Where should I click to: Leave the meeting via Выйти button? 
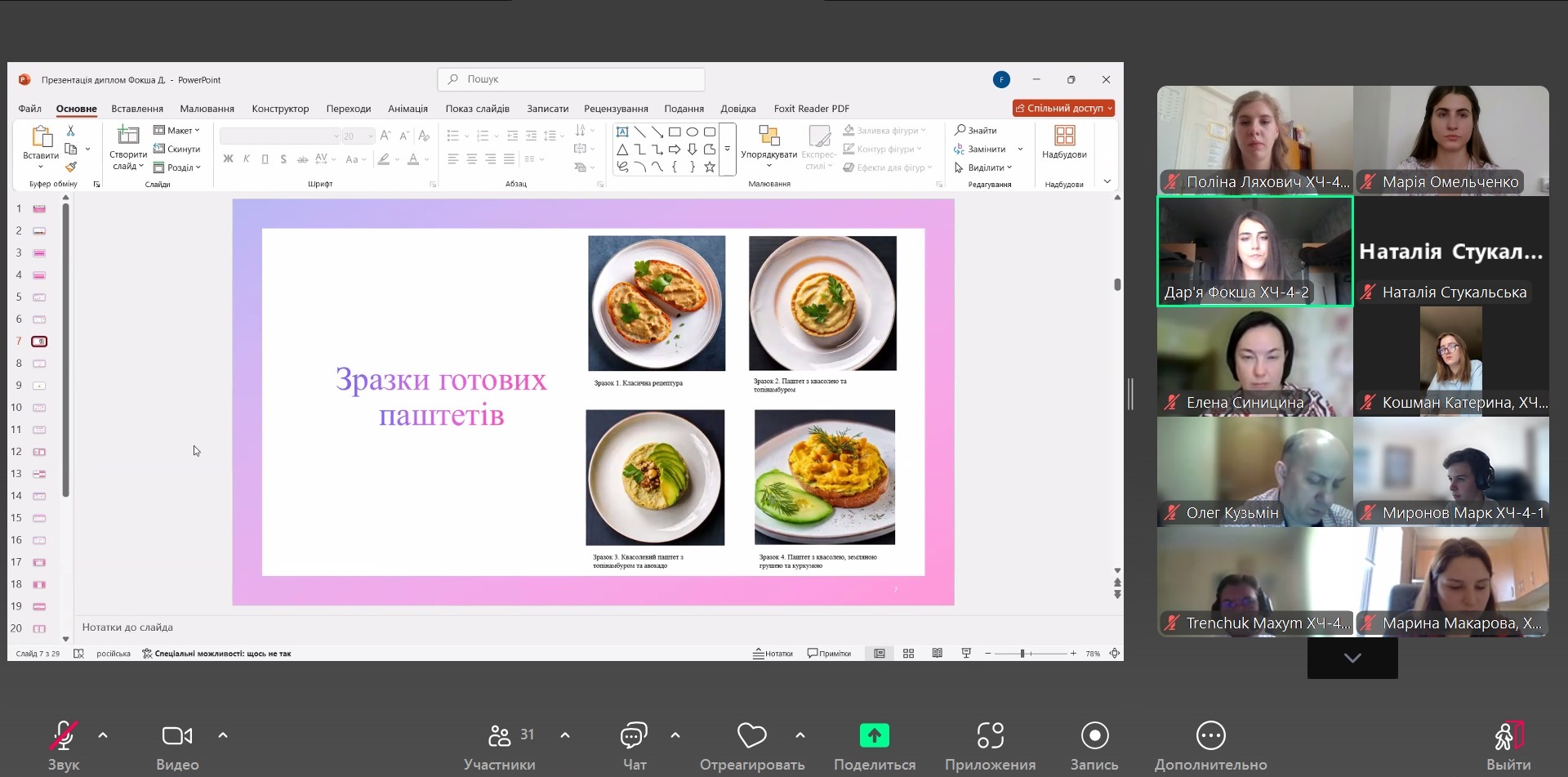(1508, 738)
